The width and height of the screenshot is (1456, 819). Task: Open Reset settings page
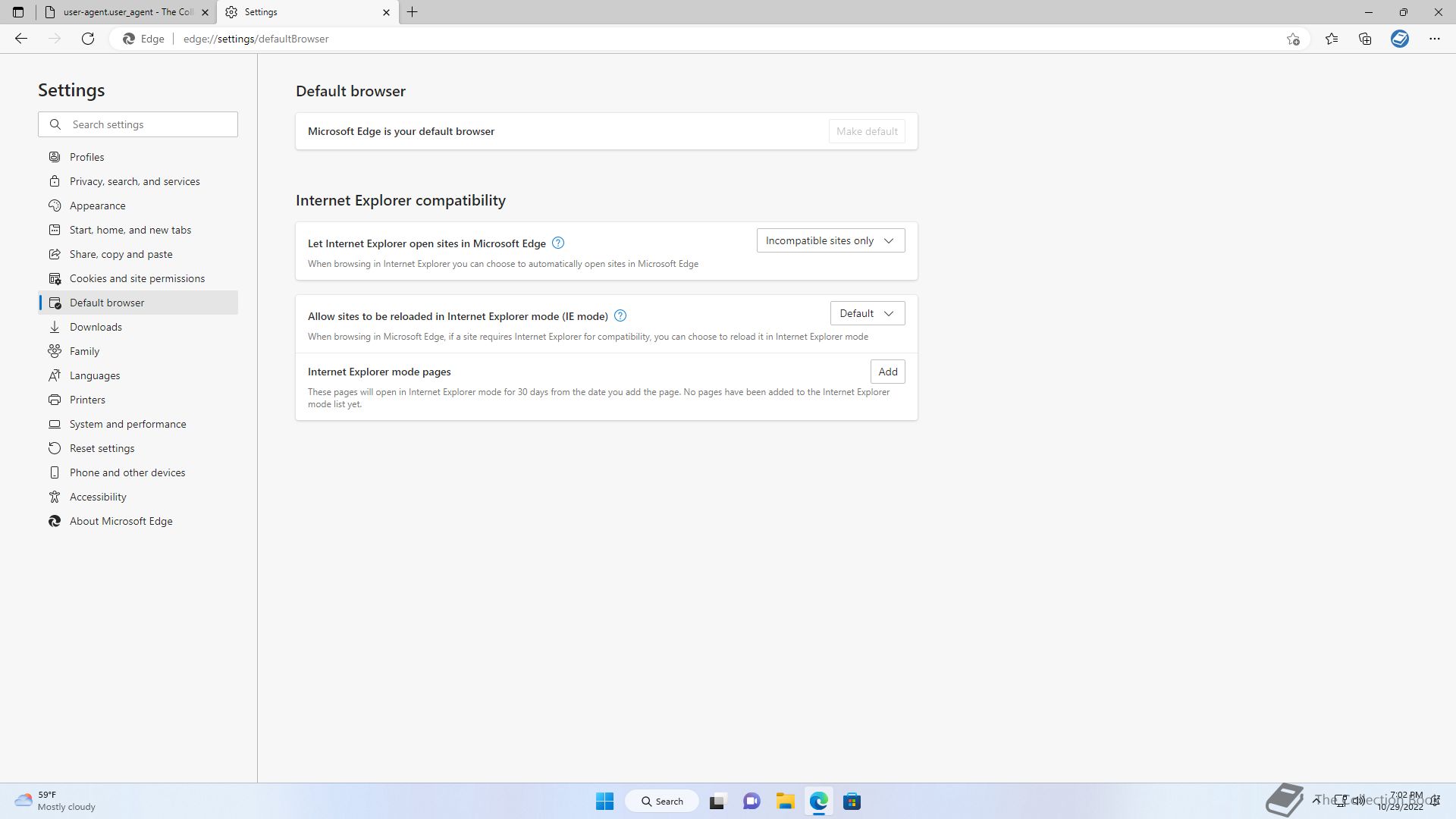(x=138, y=448)
